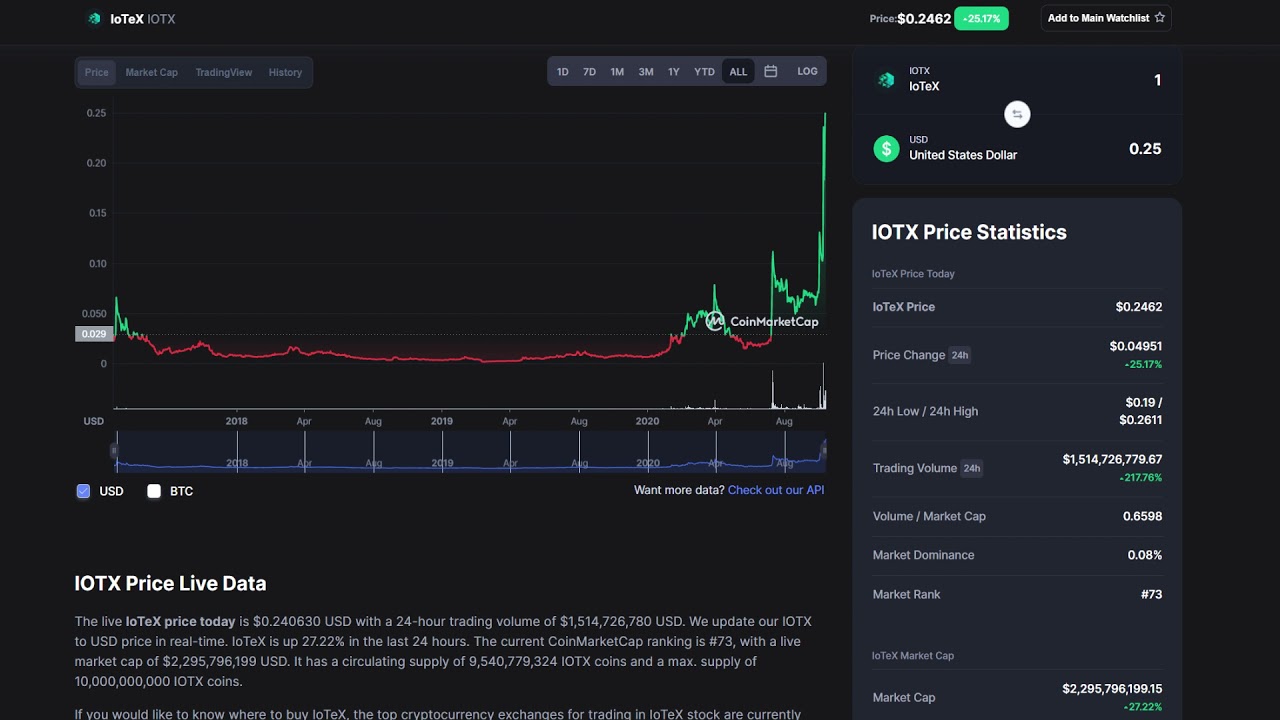Click the USD amount field showing 0.25
Screen dimensions: 1280x720
pyautogui.click(x=1145, y=149)
